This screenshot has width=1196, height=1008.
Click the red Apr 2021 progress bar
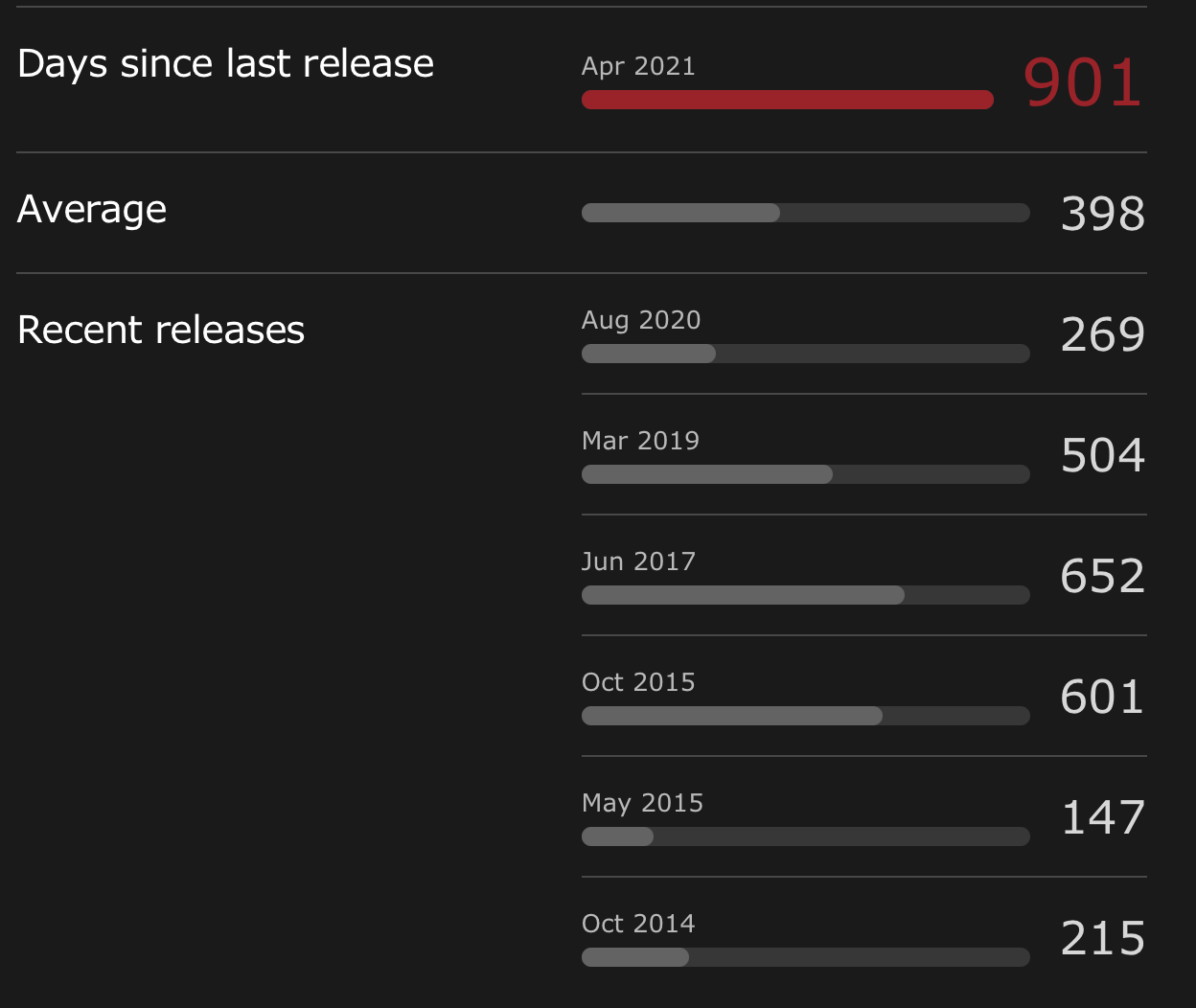tap(787, 100)
